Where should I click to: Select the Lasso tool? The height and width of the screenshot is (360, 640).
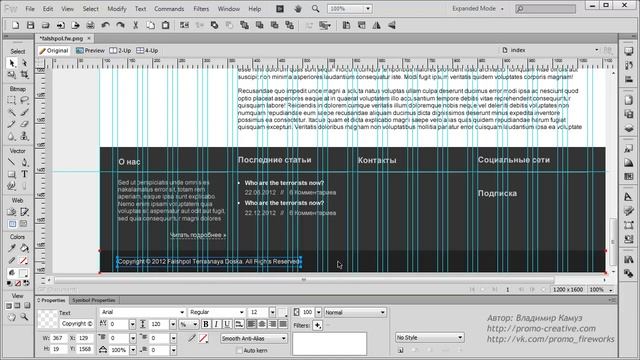click(24, 100)
